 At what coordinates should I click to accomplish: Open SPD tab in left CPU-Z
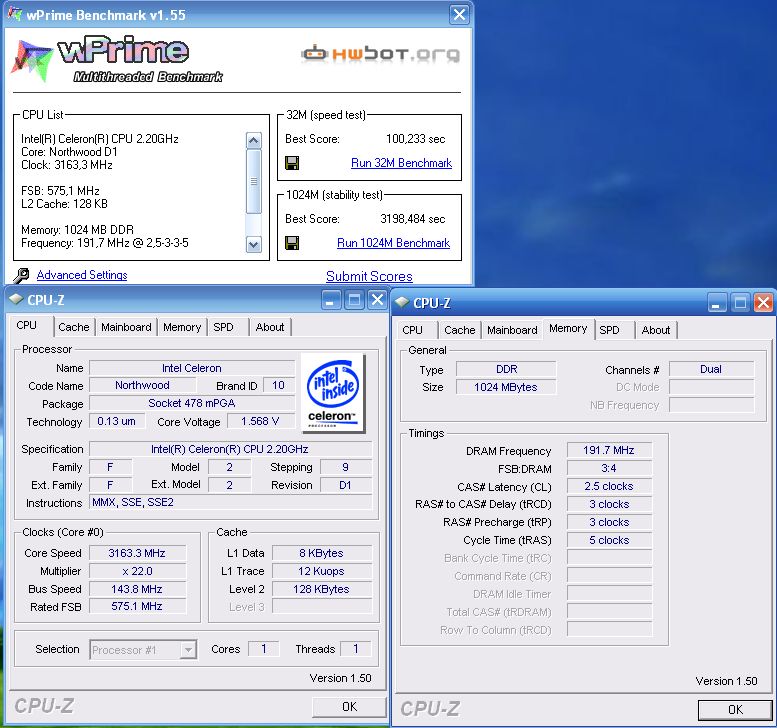coord(223,327)
